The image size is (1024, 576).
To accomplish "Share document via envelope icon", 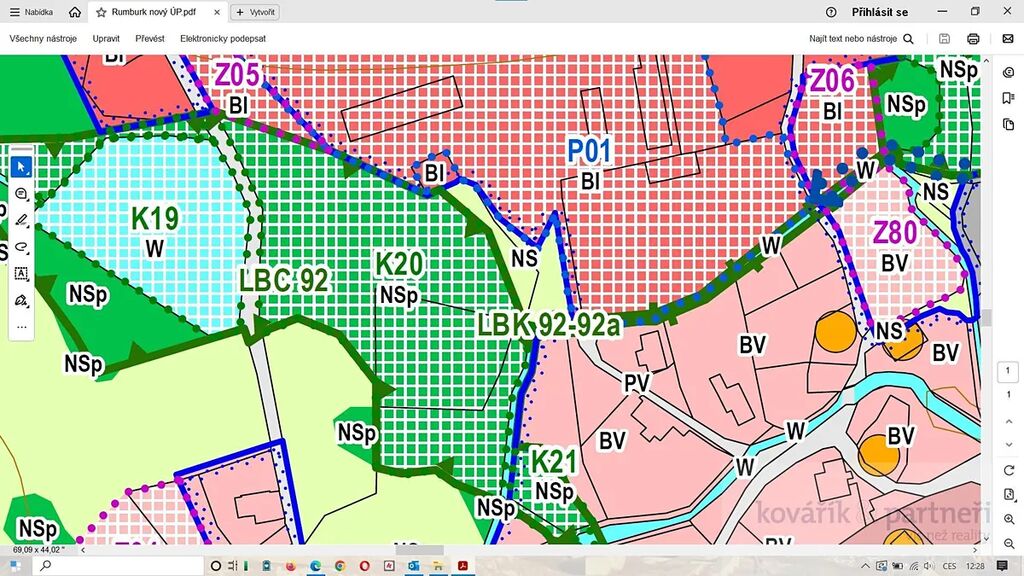I will 1008,39.
